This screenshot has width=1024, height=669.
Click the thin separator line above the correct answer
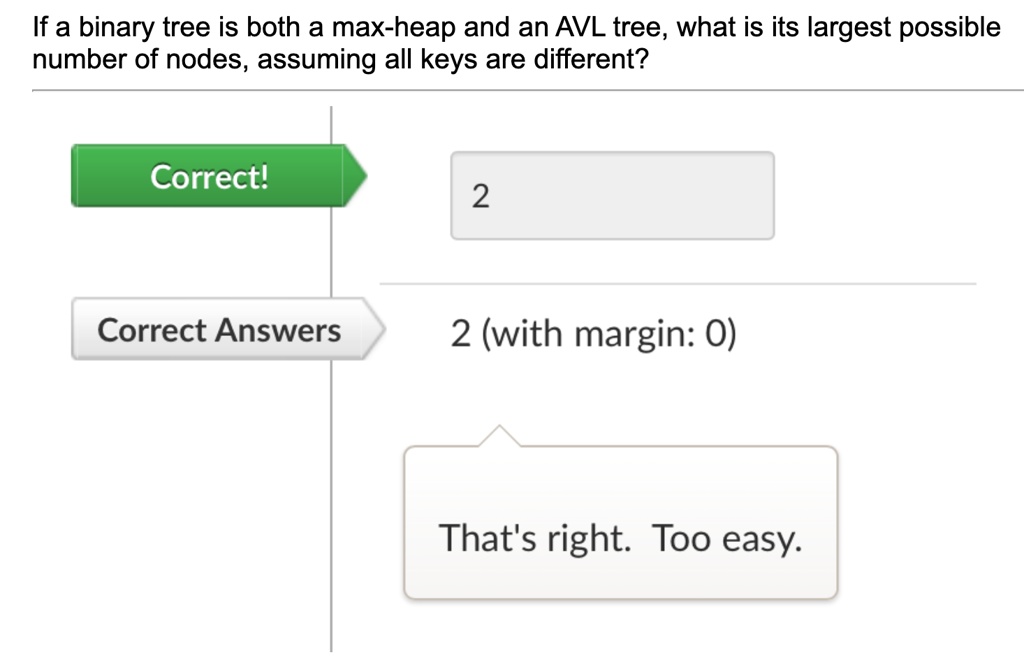[678, 284]
